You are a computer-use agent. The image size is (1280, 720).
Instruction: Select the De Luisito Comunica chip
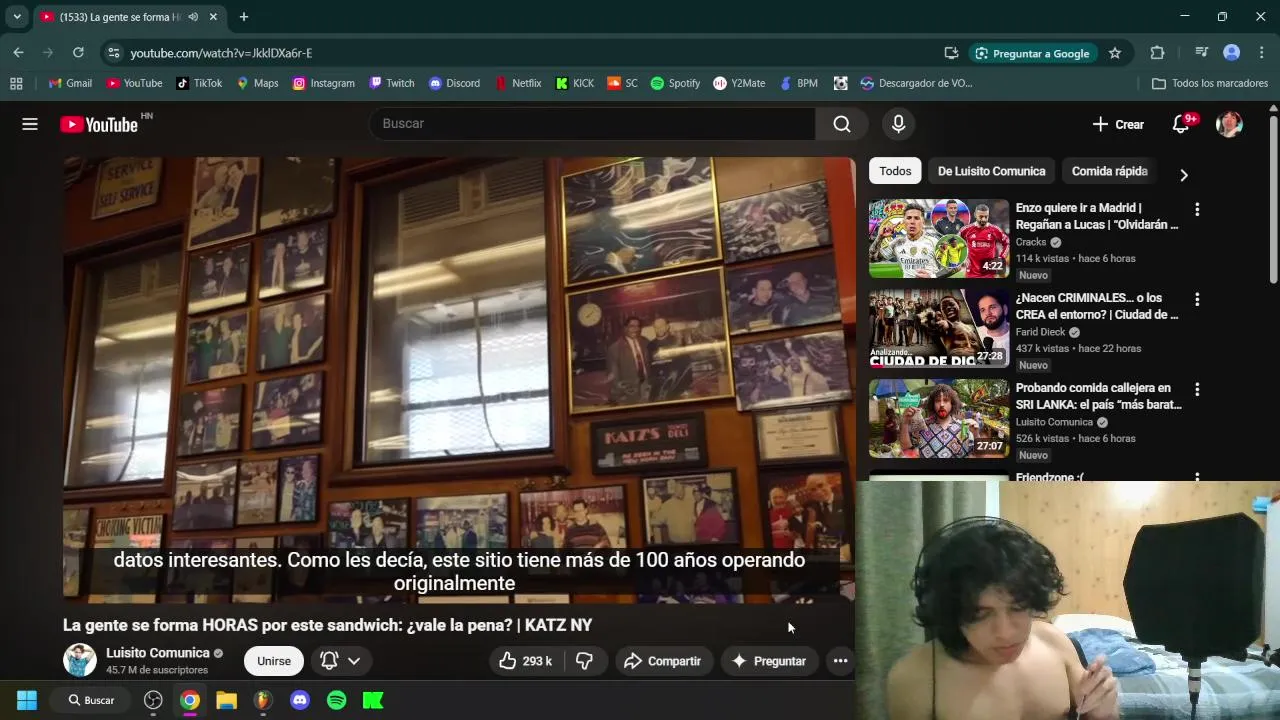click(x=991, y=171)
